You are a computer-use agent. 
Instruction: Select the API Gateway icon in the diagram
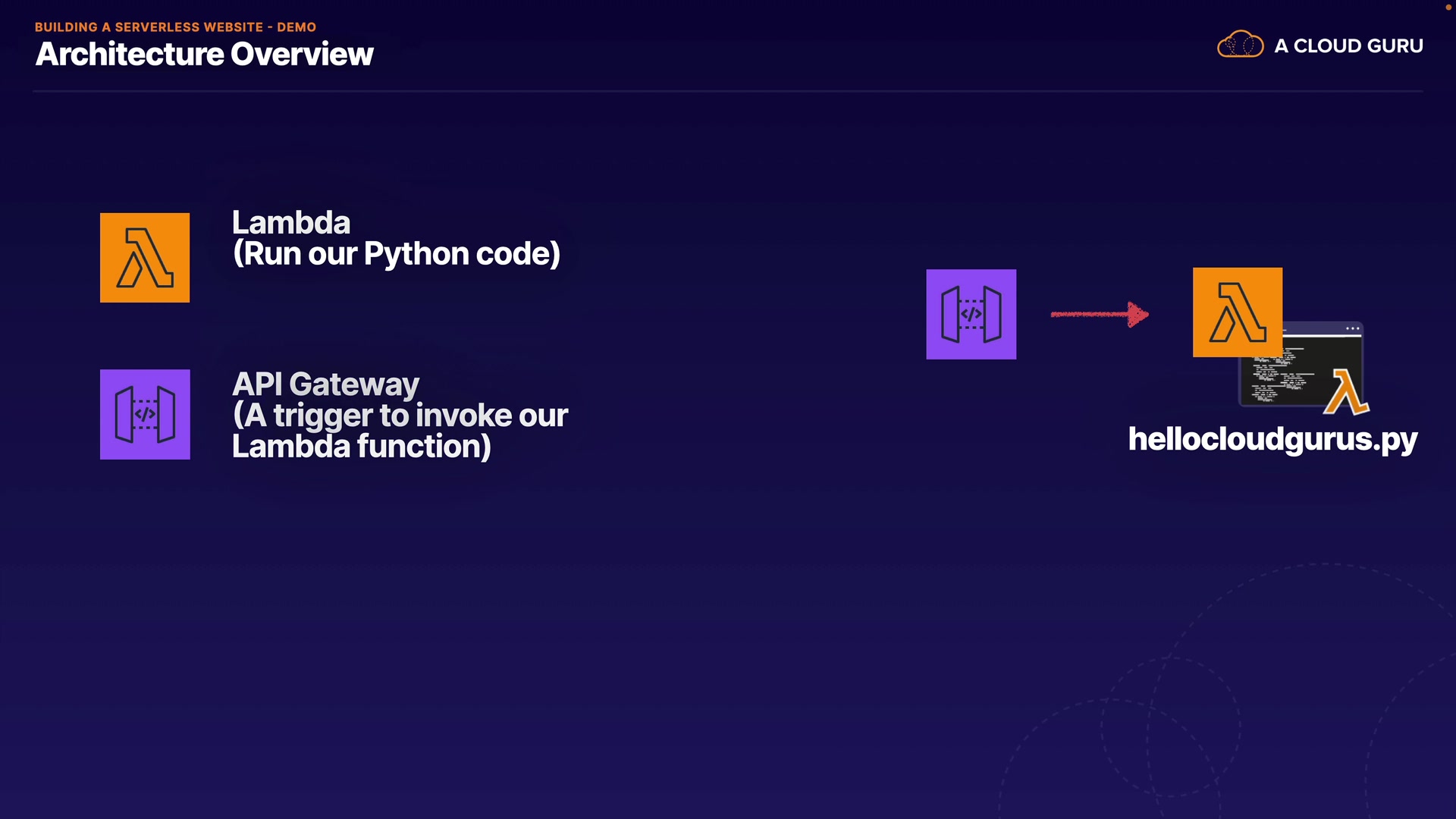pyautogui.click(x=971, y=314)
